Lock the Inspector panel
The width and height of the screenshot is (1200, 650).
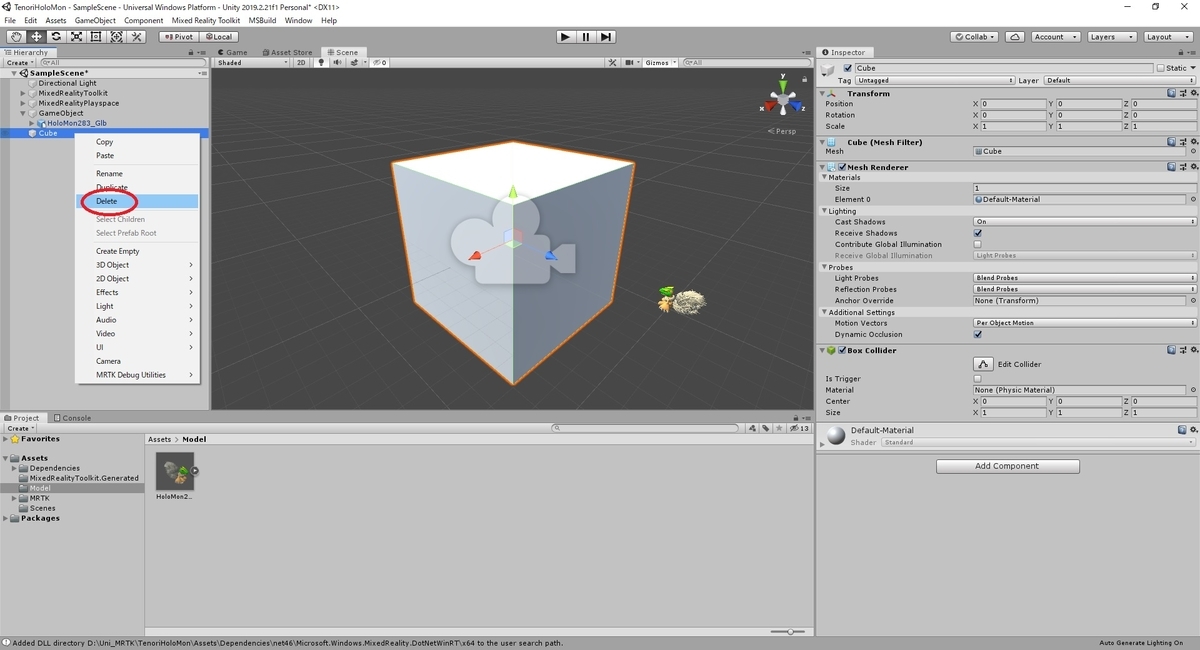[1181, 52]
